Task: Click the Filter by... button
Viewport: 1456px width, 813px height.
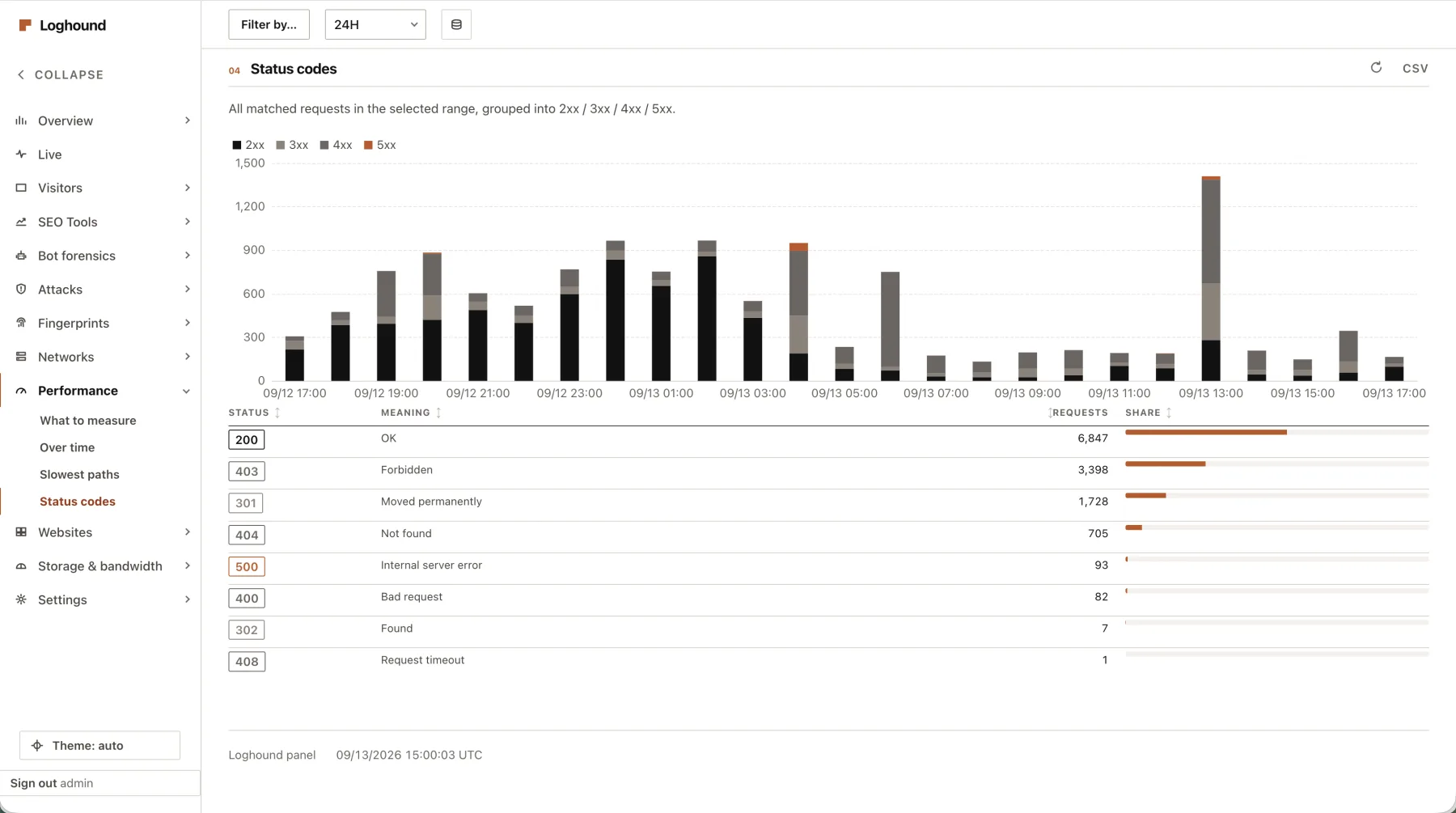Action: point(269,25)
